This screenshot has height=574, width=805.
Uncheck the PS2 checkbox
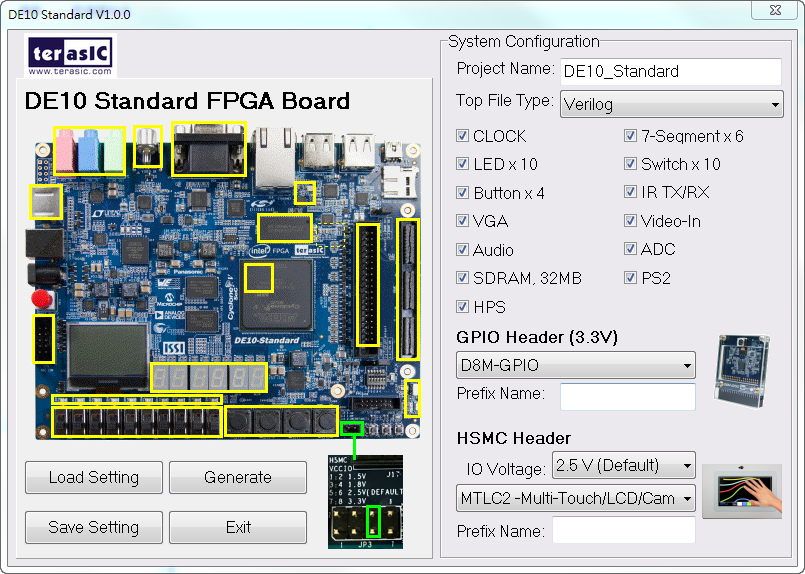[630, 278]
